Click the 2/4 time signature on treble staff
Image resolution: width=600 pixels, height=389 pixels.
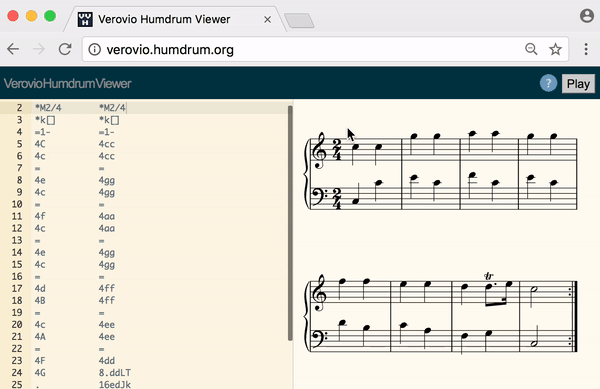coord(337,150)
